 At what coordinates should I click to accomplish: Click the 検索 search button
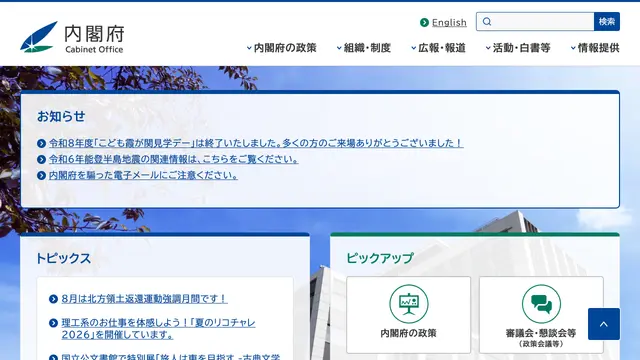(x=607, y=22)
